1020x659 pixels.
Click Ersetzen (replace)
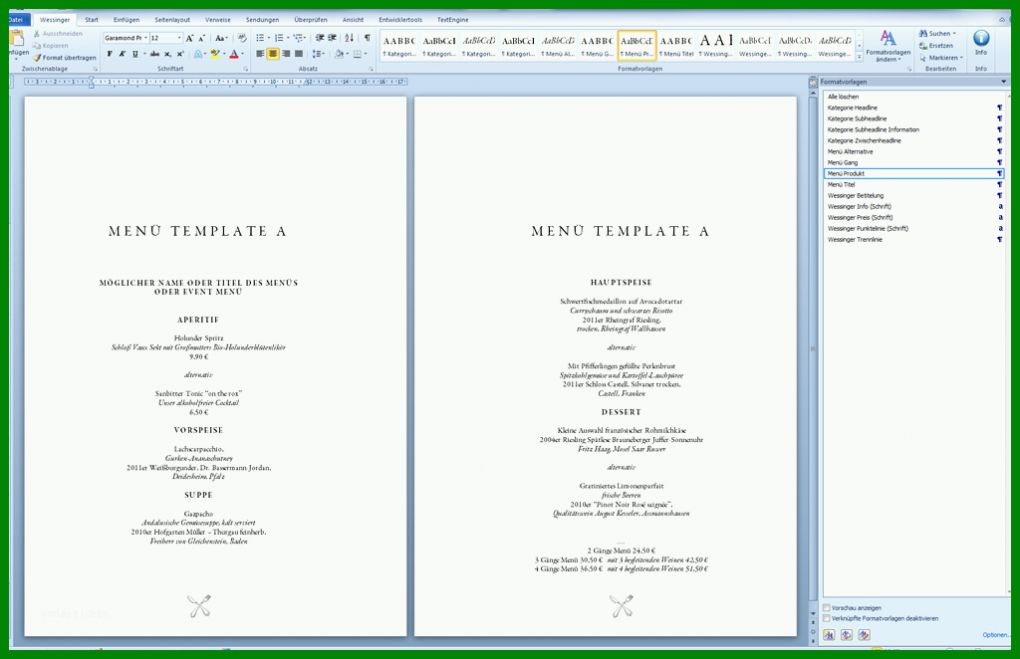coord(936,46)
